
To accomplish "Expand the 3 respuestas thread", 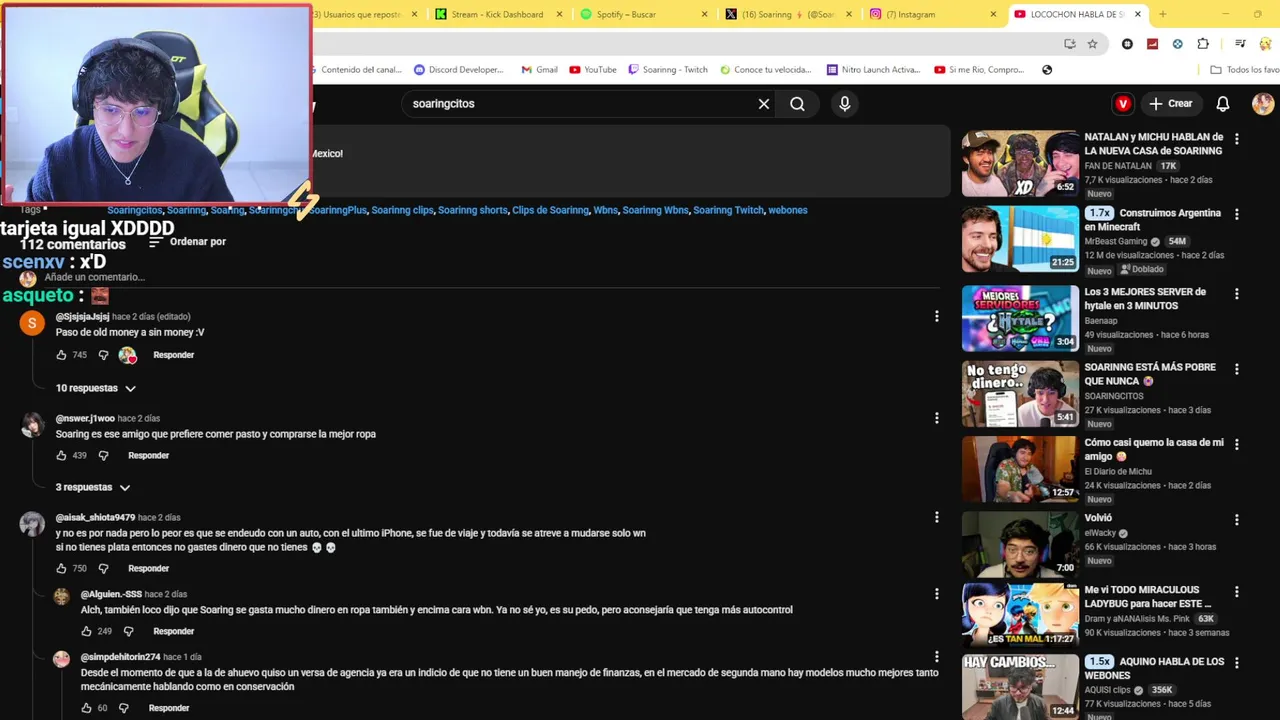I will pyautogui.click(x=93, y=488).
